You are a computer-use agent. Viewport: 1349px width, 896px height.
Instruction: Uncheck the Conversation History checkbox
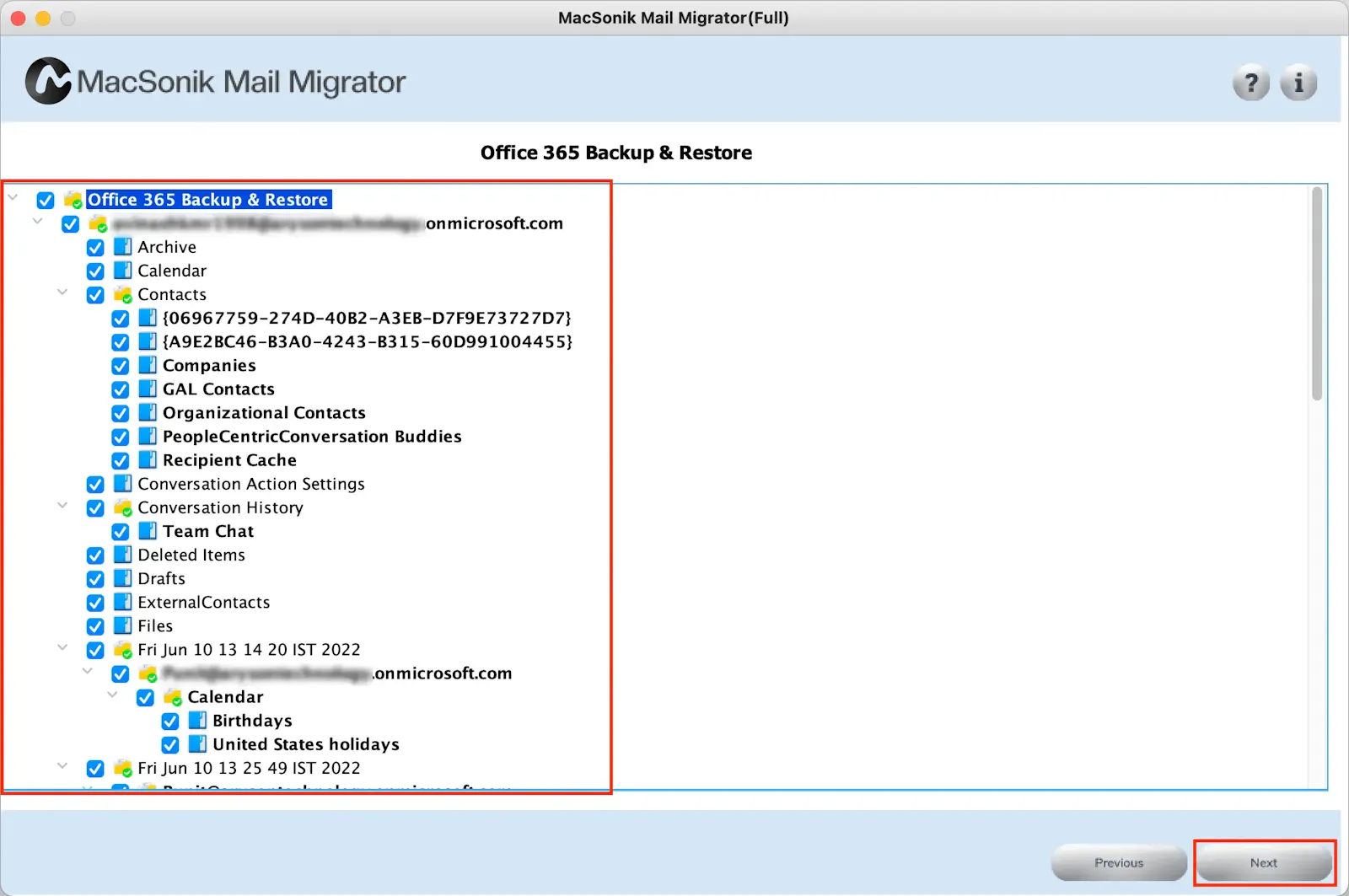click(95, 508)
